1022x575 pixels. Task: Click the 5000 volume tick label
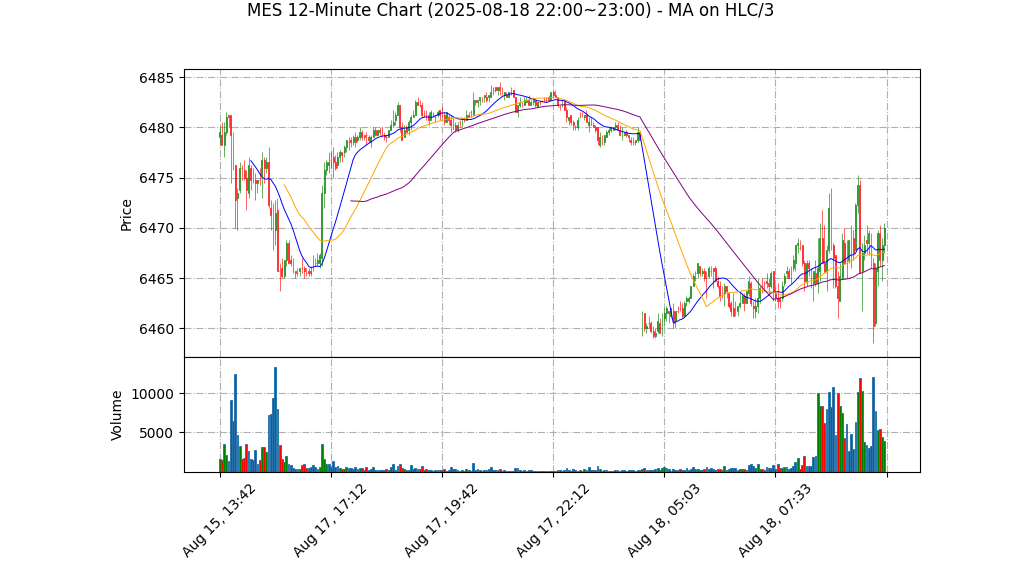point(157,433)
